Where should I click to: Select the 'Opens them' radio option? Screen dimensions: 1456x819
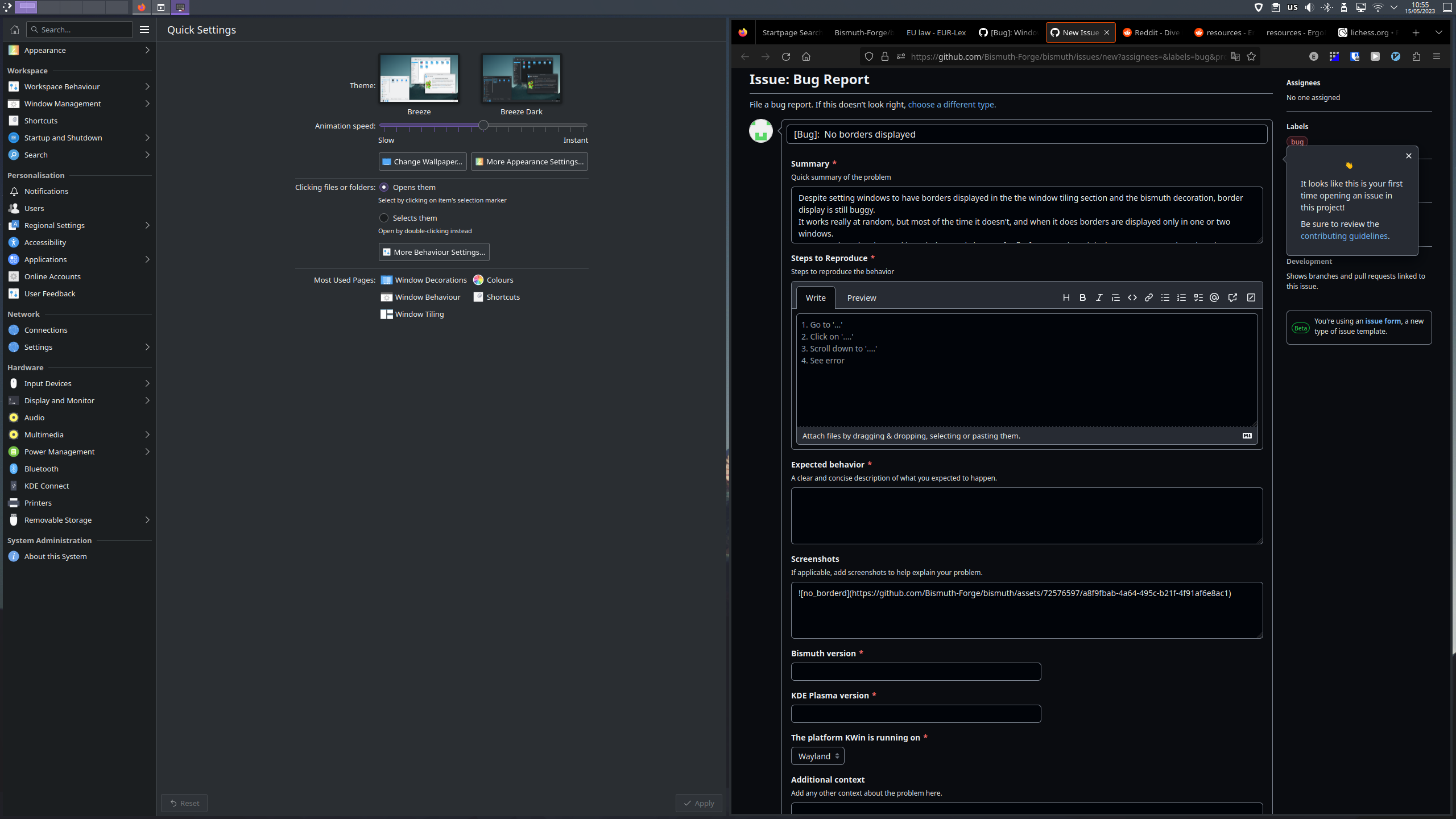pyautogui.click(x=384, y=187)
